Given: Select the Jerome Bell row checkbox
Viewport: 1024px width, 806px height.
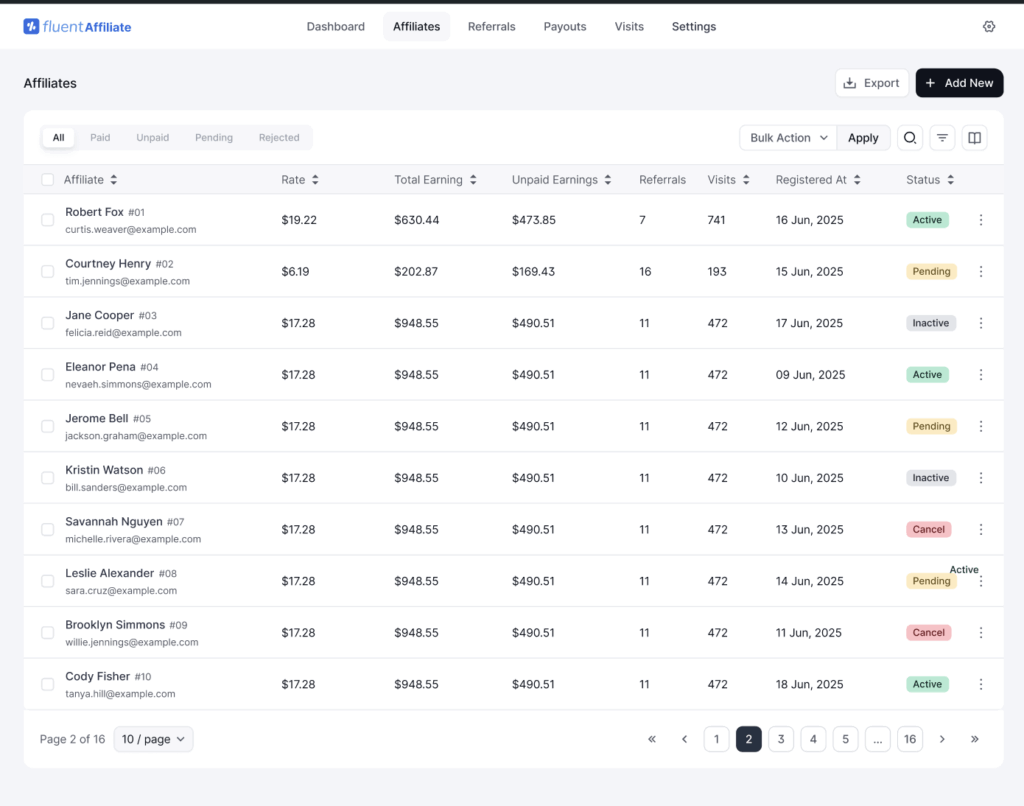Looking at the screenshot, I should point(48,427).
